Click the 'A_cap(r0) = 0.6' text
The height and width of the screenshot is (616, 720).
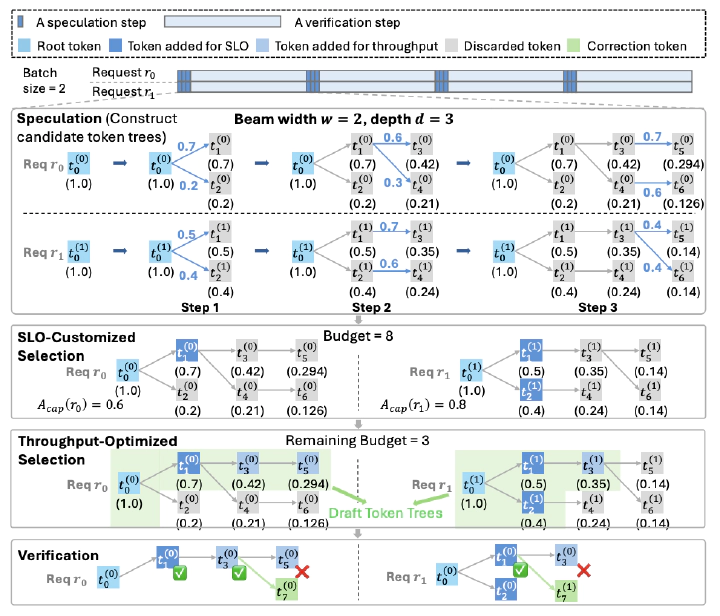point(80,405)
